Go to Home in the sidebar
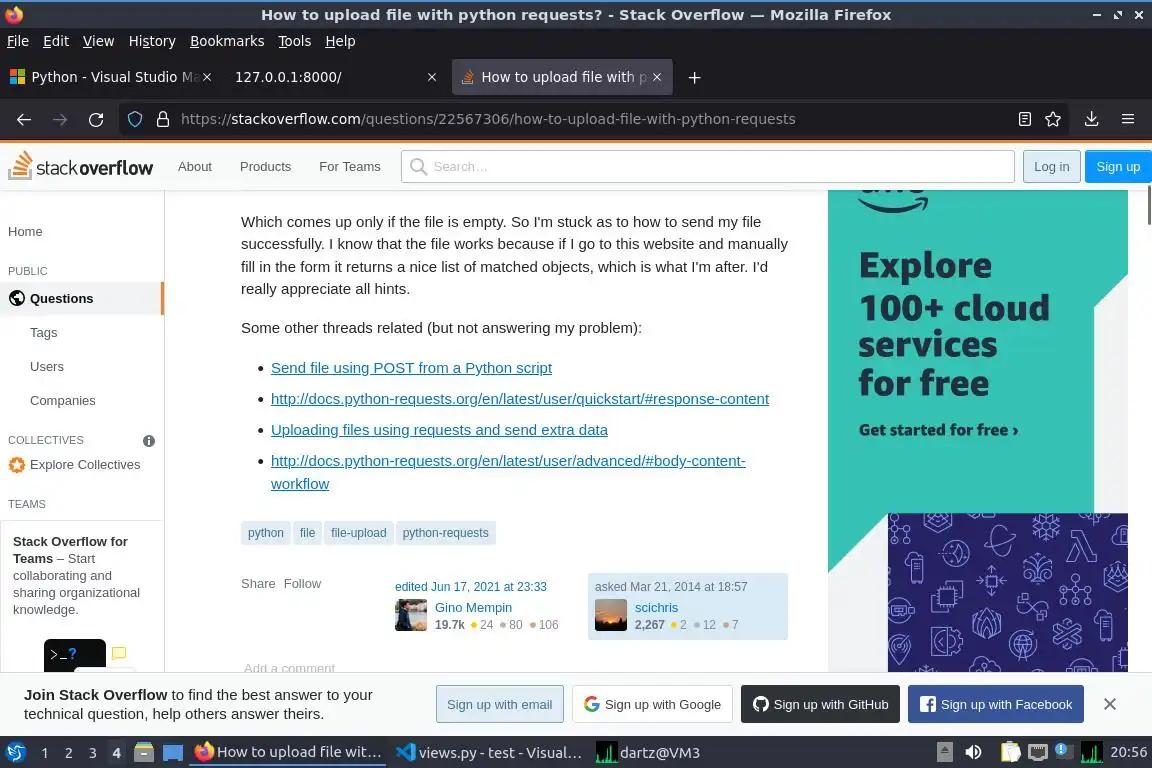 tap(25, 232)
